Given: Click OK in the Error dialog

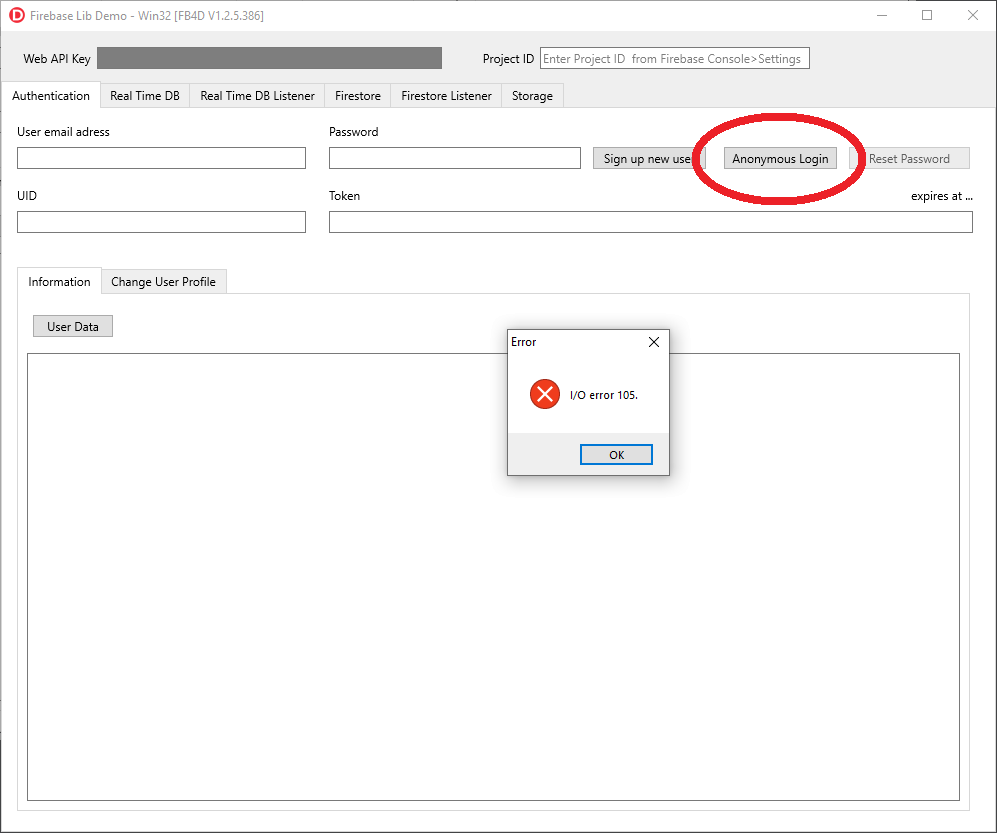Looking at the screenshot, I should tap(616, 455).
